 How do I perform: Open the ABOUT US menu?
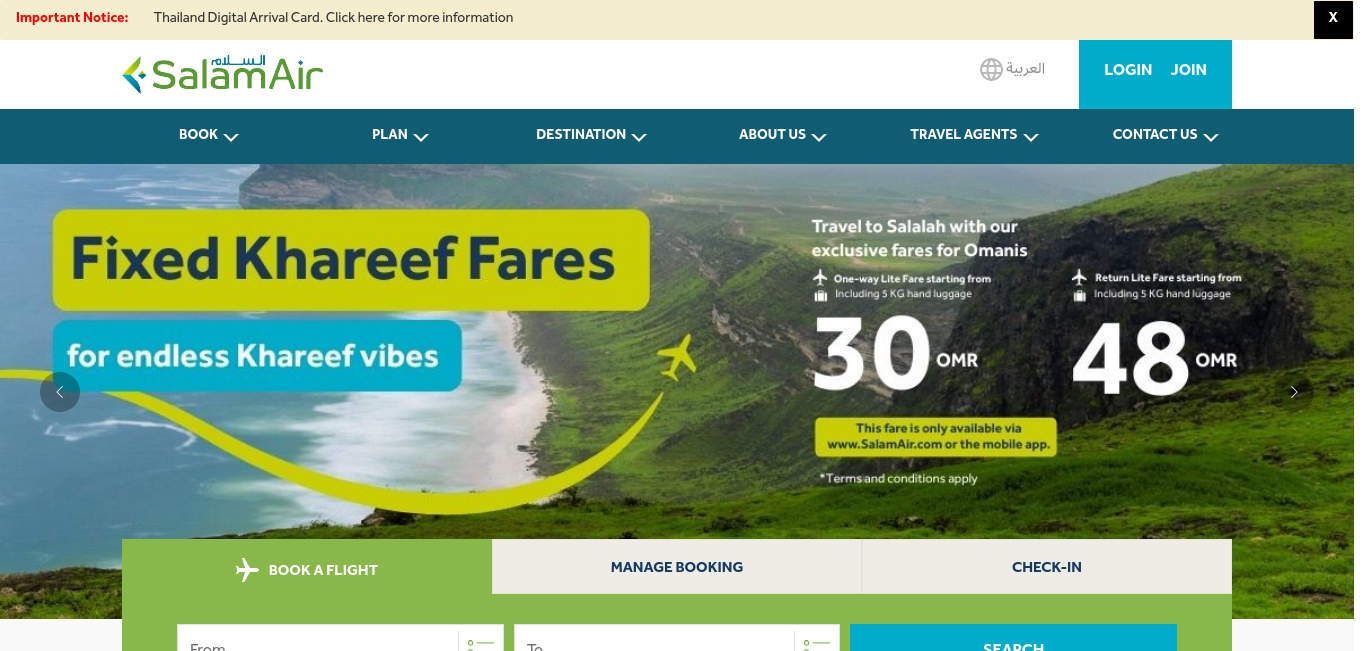pos(782,135)
